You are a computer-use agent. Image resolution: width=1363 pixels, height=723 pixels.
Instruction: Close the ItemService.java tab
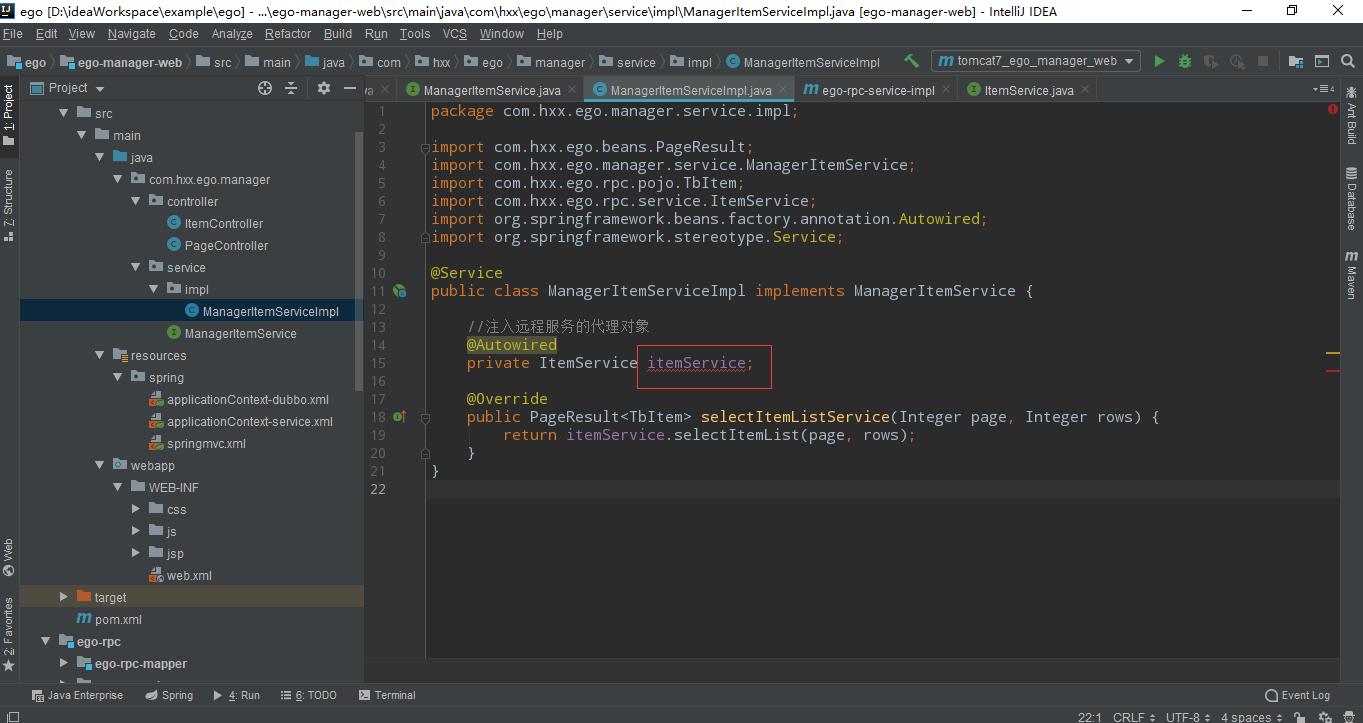[1086, 90]
